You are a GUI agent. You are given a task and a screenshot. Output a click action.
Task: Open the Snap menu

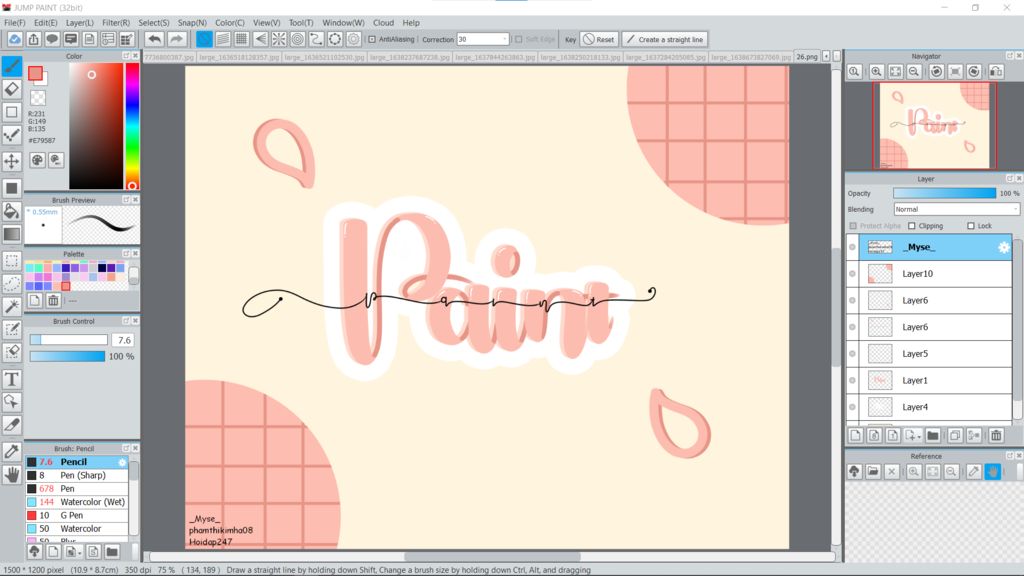[192, 22]
